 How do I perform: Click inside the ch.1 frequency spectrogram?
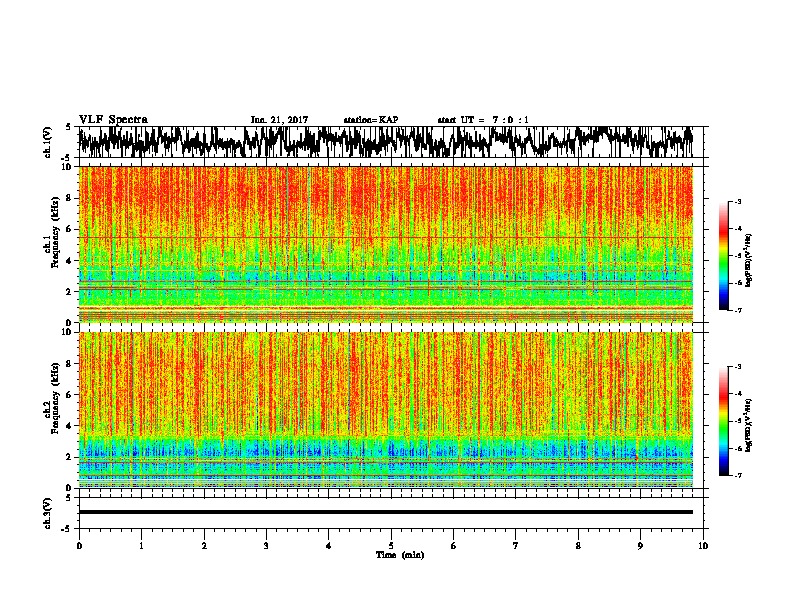click(x=386, y=244)
